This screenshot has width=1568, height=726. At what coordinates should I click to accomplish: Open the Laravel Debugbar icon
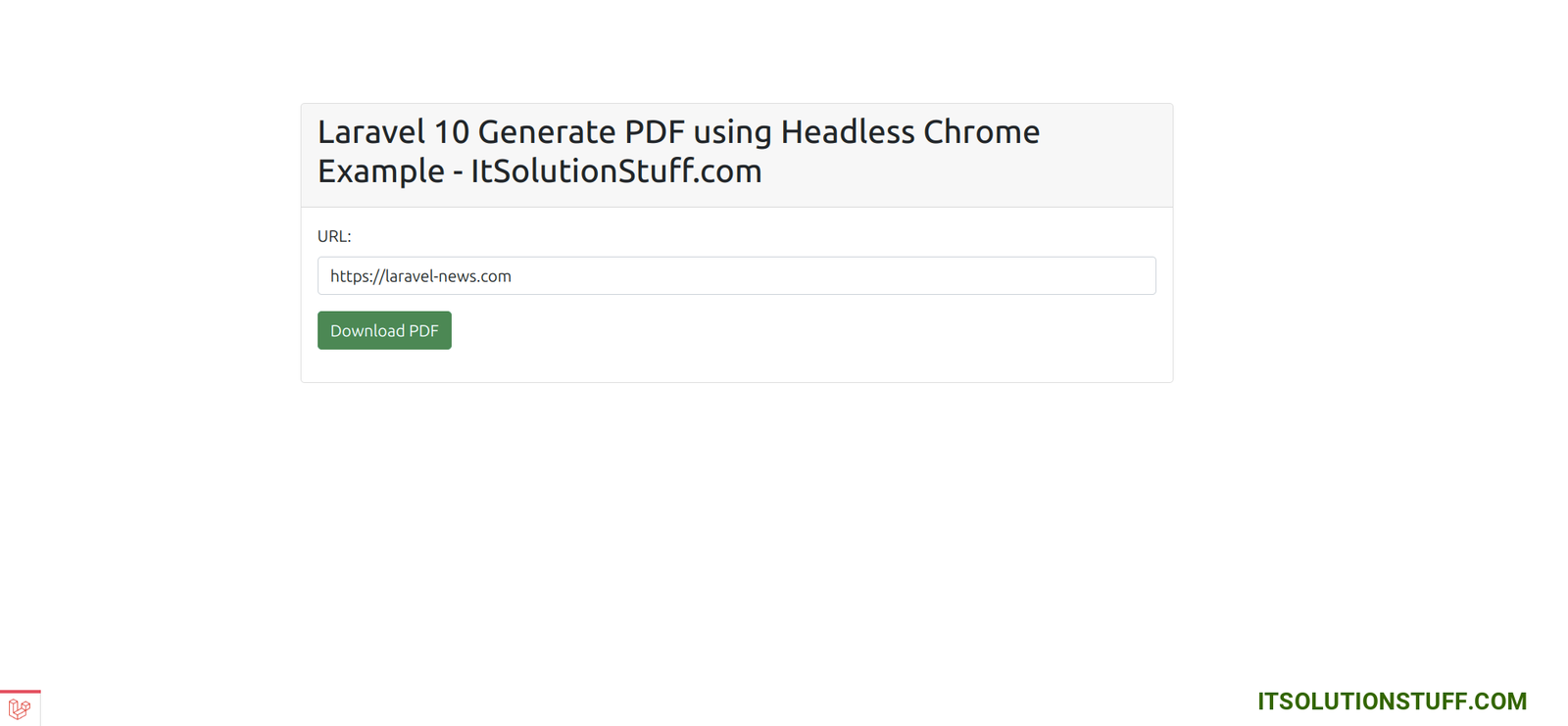point(20,708)
